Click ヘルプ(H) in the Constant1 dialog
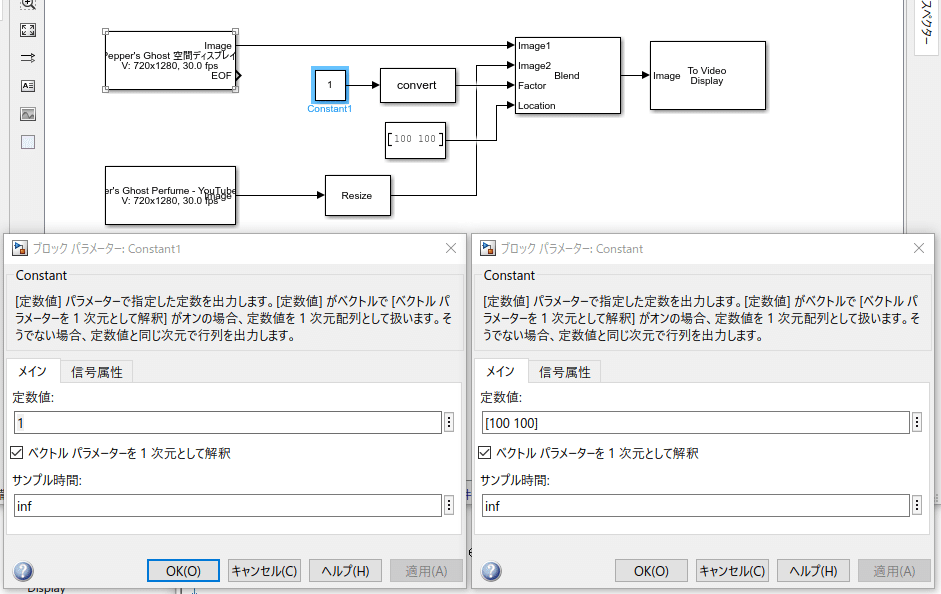941x594 pixels. [345, 571]
